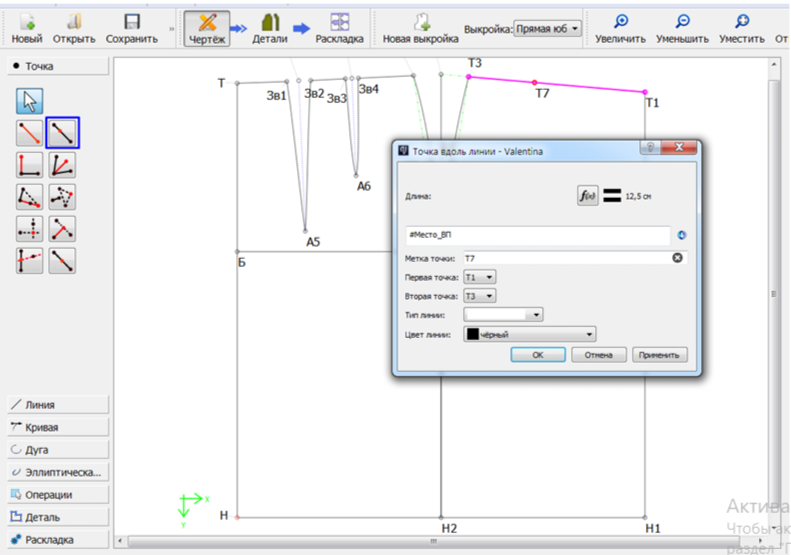Viewport: 791px width, 555px height.
Task: Cancel the dialog with Отмена
Action: 599,355
